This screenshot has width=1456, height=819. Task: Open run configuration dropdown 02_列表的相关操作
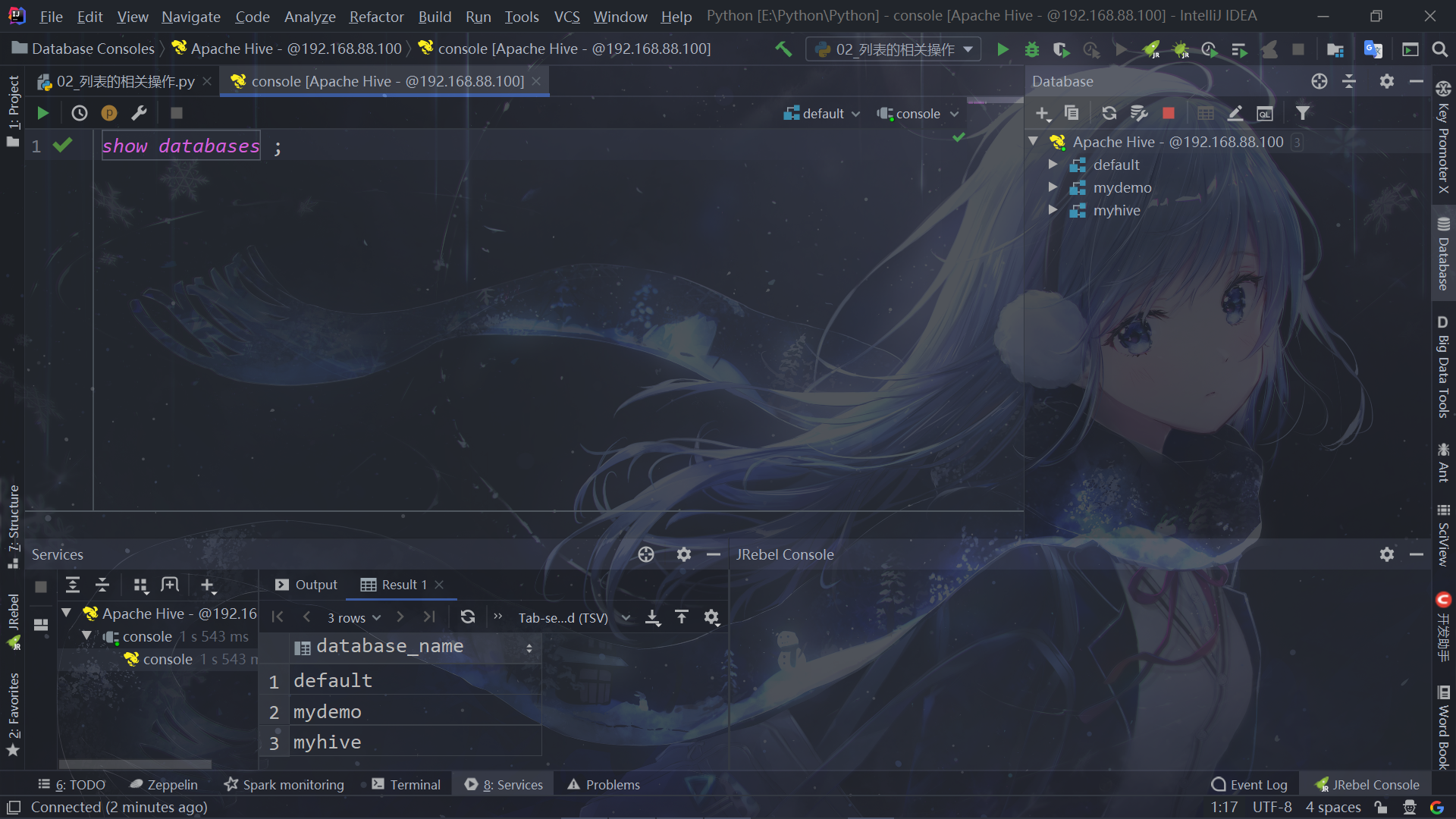coord(893,49)
